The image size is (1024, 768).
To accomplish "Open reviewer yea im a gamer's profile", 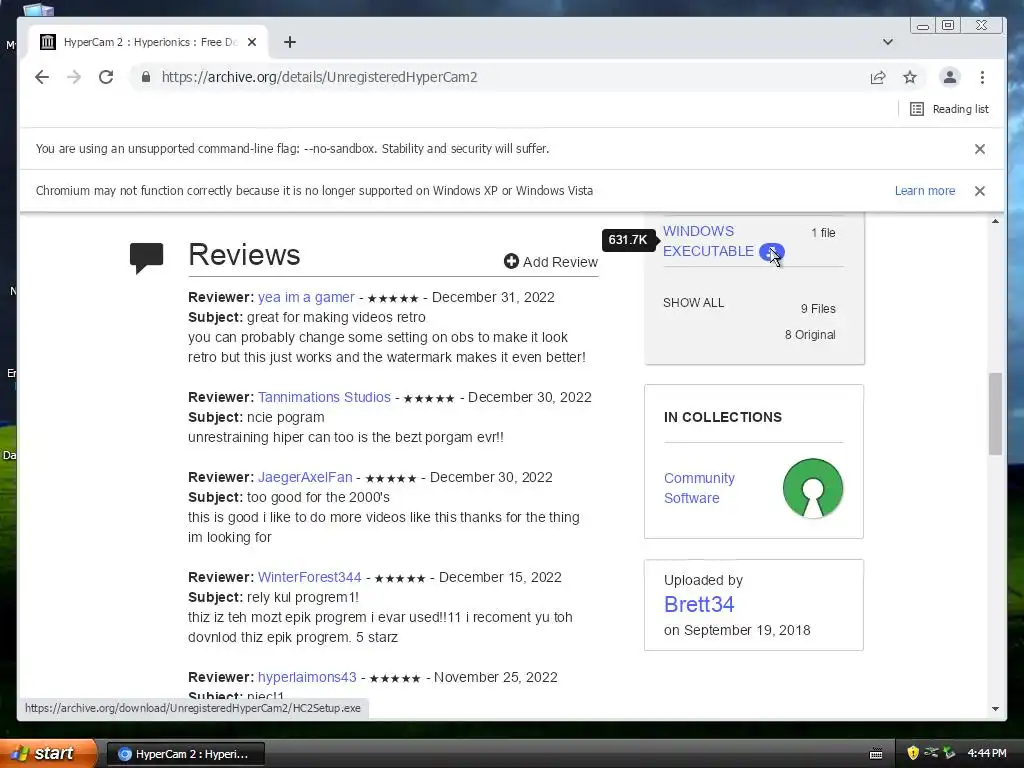I will pyautogui.click(x=306, y=297).
